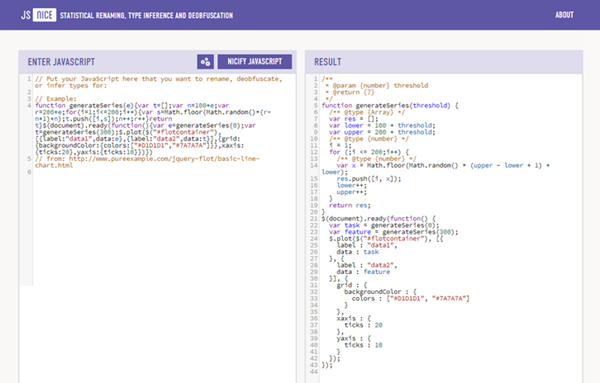The height and width of the screenshot is (383, 600).
Task: Click the first comment line in input editor
Action: (158, 82)
